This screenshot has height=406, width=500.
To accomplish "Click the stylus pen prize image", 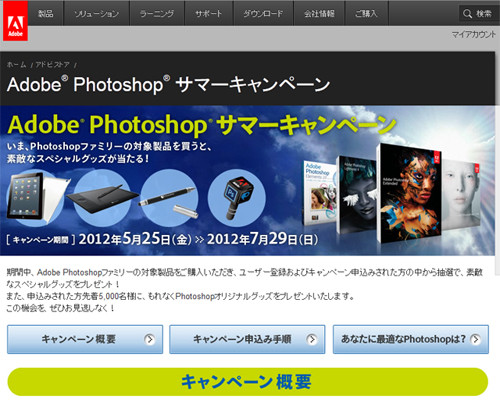I will tap(168, 198).
